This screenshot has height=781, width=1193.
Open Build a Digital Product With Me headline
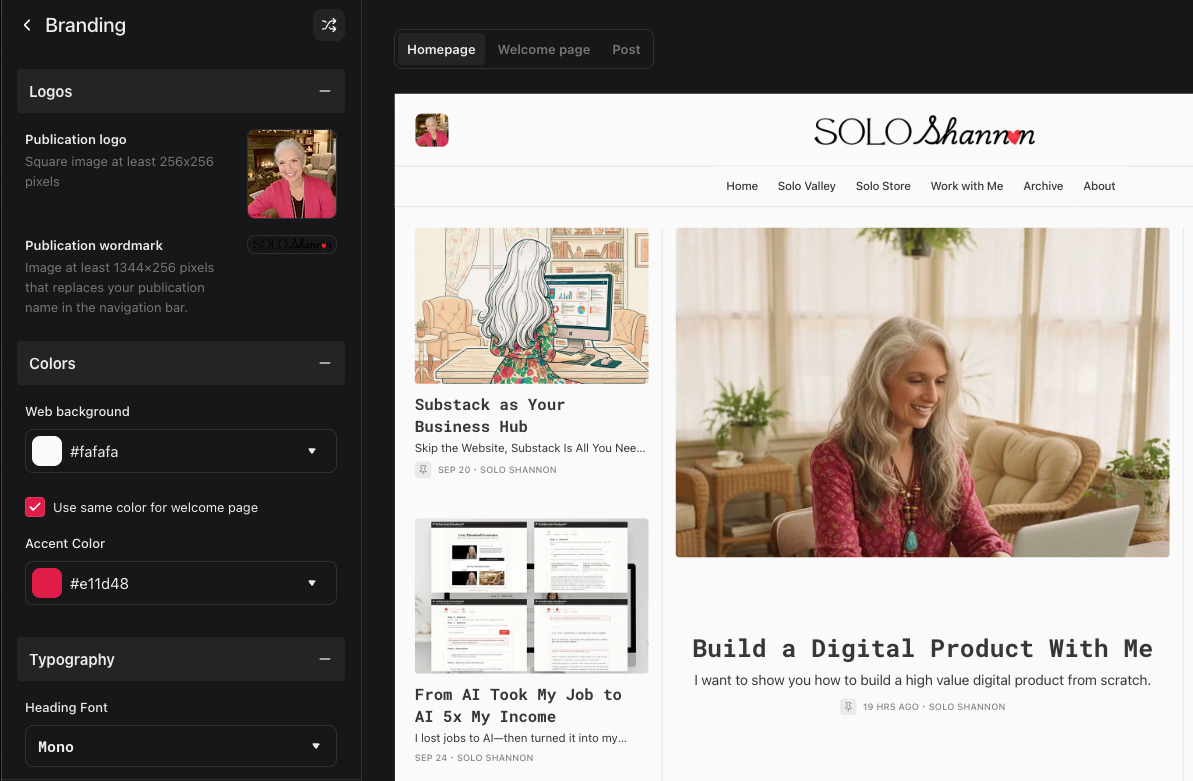[922, 649]
